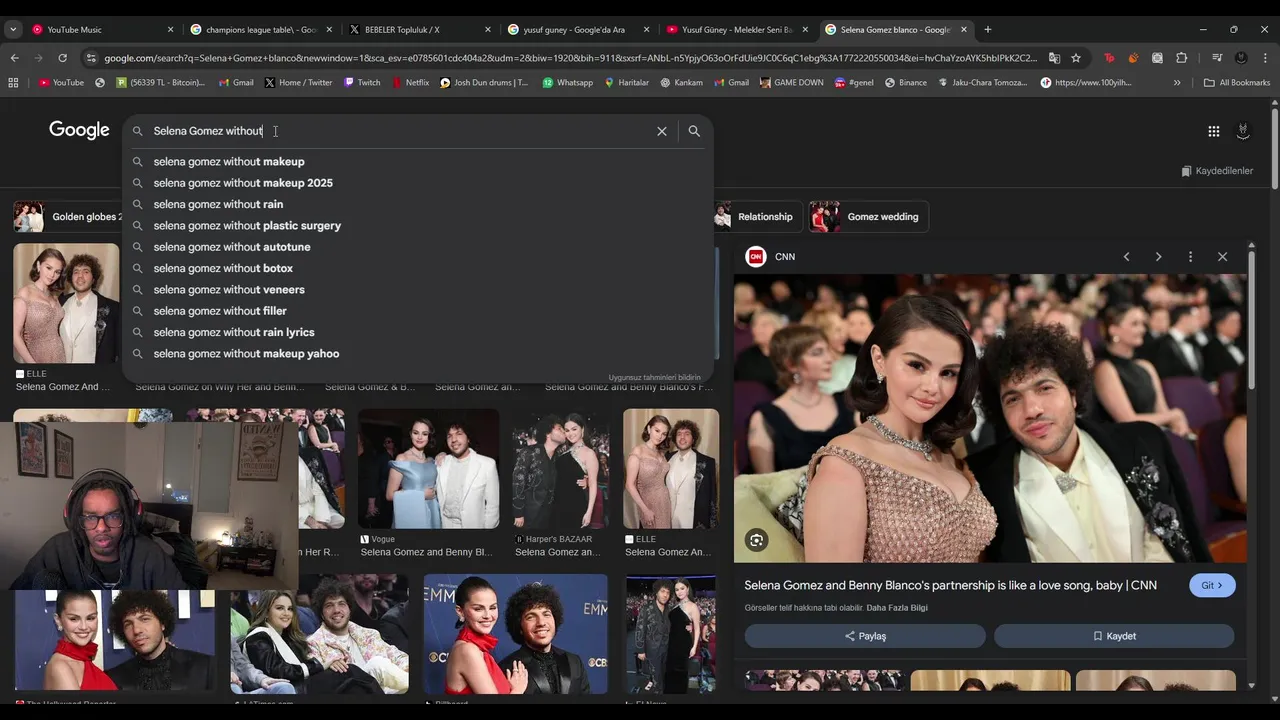Choose suggestion 'selena gomez without filler'
This screenshot has width=1280, height=720.
tap(418, 311)
